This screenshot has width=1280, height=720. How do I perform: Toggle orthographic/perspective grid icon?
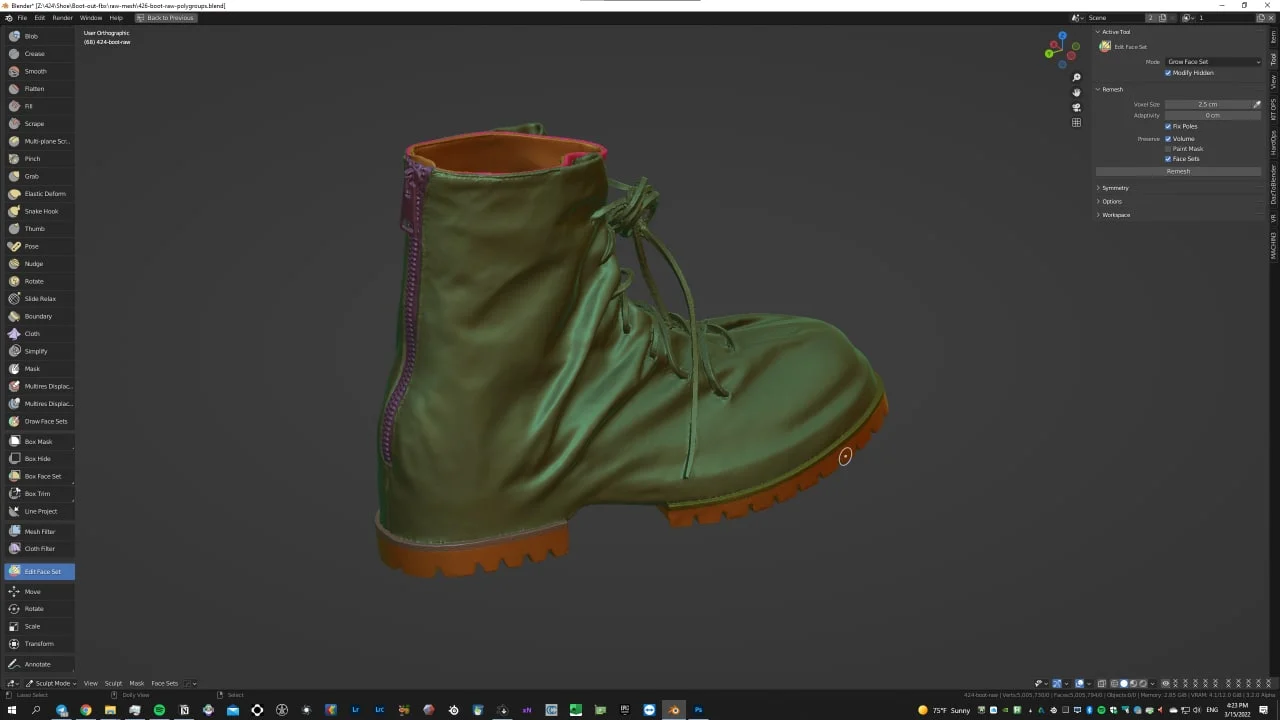(1076, 122)
